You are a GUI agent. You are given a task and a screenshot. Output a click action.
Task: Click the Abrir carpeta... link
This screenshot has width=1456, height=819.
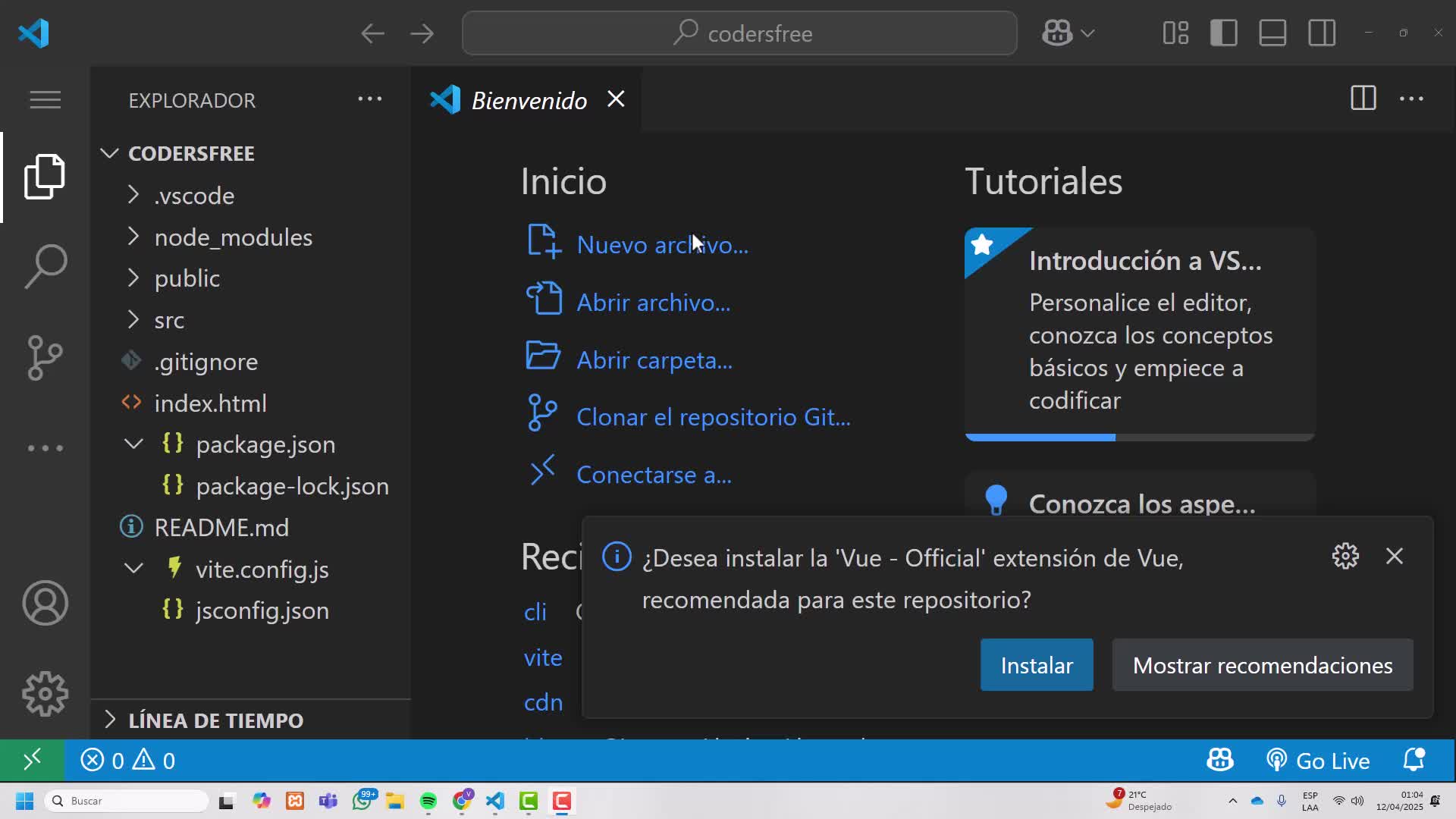(x=654, y=360)
